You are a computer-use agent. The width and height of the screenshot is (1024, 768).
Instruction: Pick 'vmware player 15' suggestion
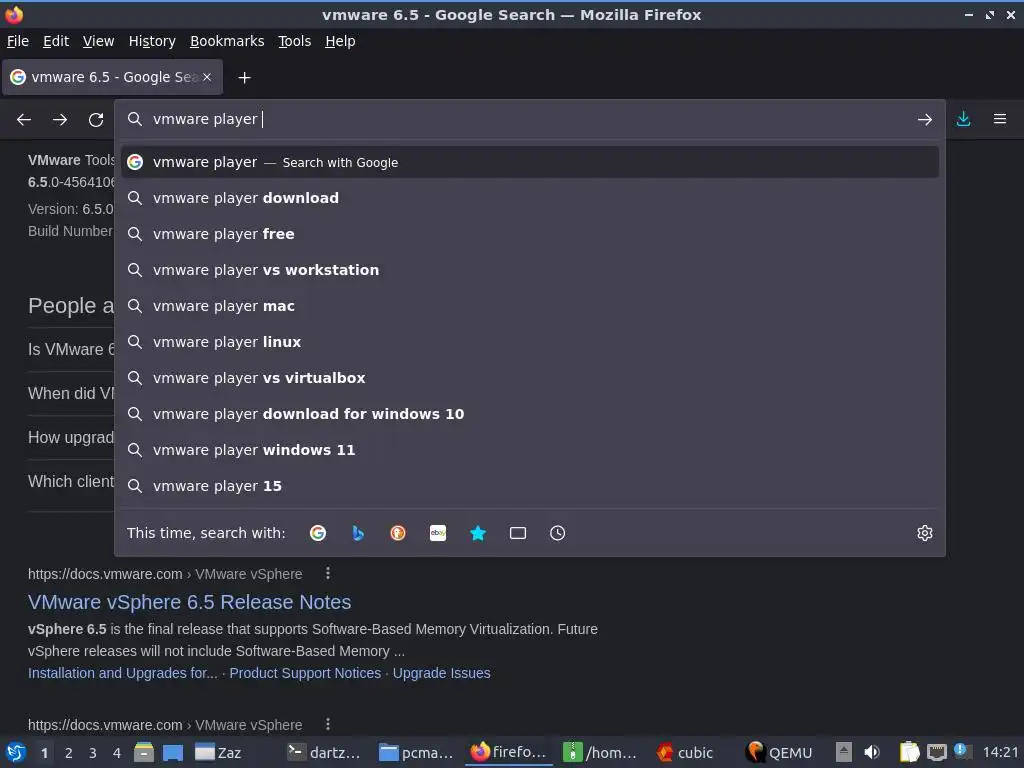530,485
